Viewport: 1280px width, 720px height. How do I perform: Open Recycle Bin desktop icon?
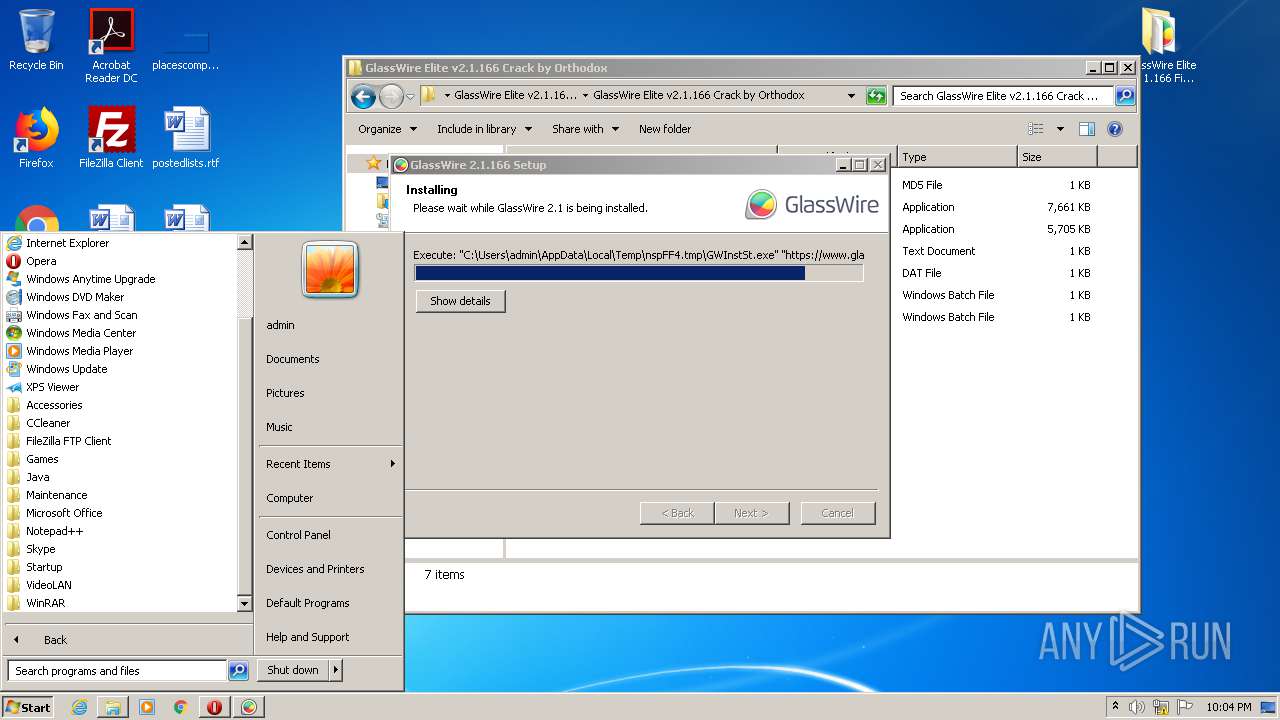(x=36, y=40)
